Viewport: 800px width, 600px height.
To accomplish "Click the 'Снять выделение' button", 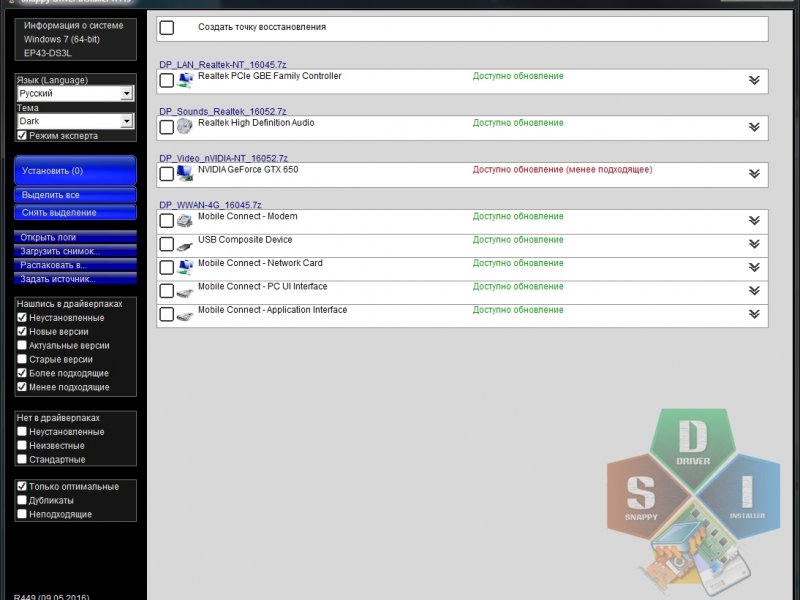I will point(76,212).
